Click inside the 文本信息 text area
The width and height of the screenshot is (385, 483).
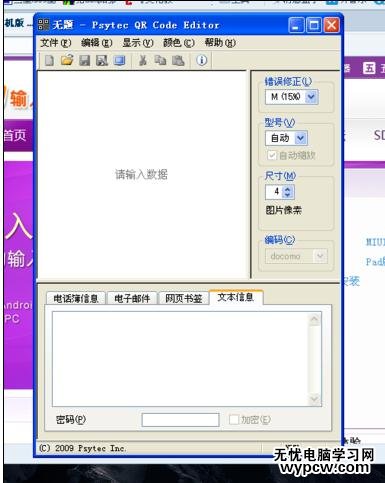coord(180,359)
